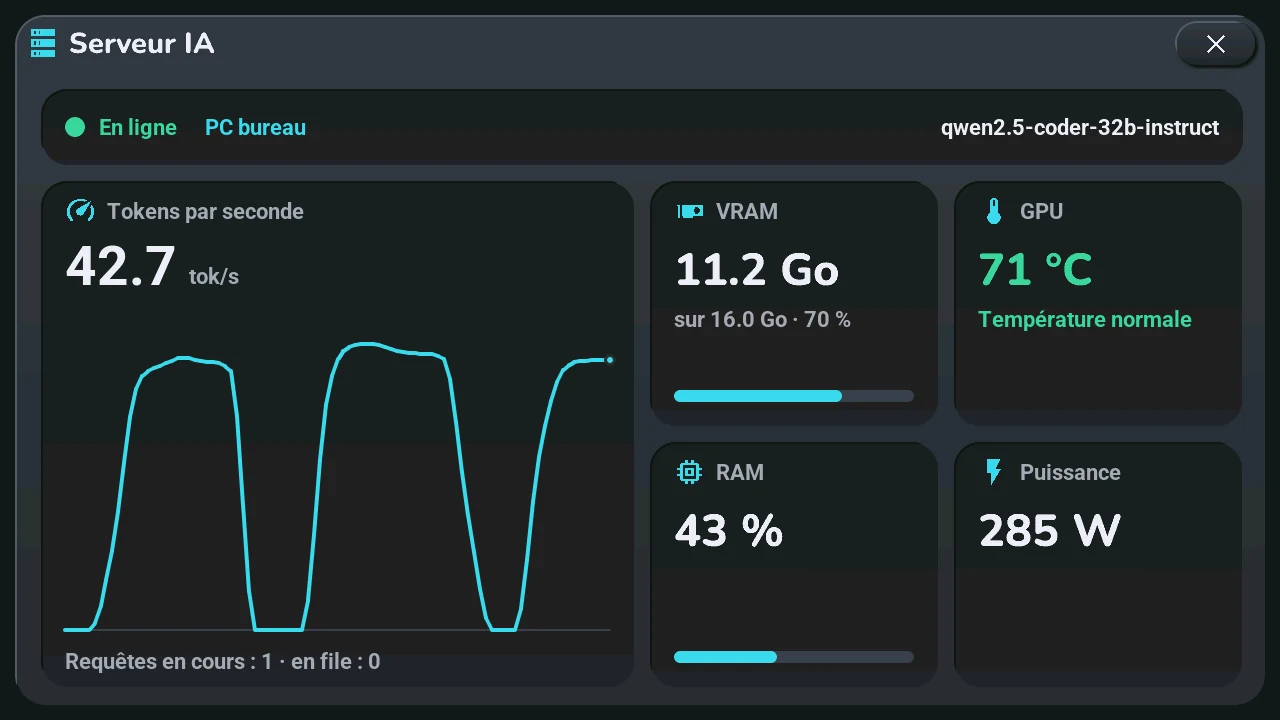This screenshot has height=720, width=1280.
Task: Click the Serveur IA title
Action: pyautogui.click(x=141, y=44)
